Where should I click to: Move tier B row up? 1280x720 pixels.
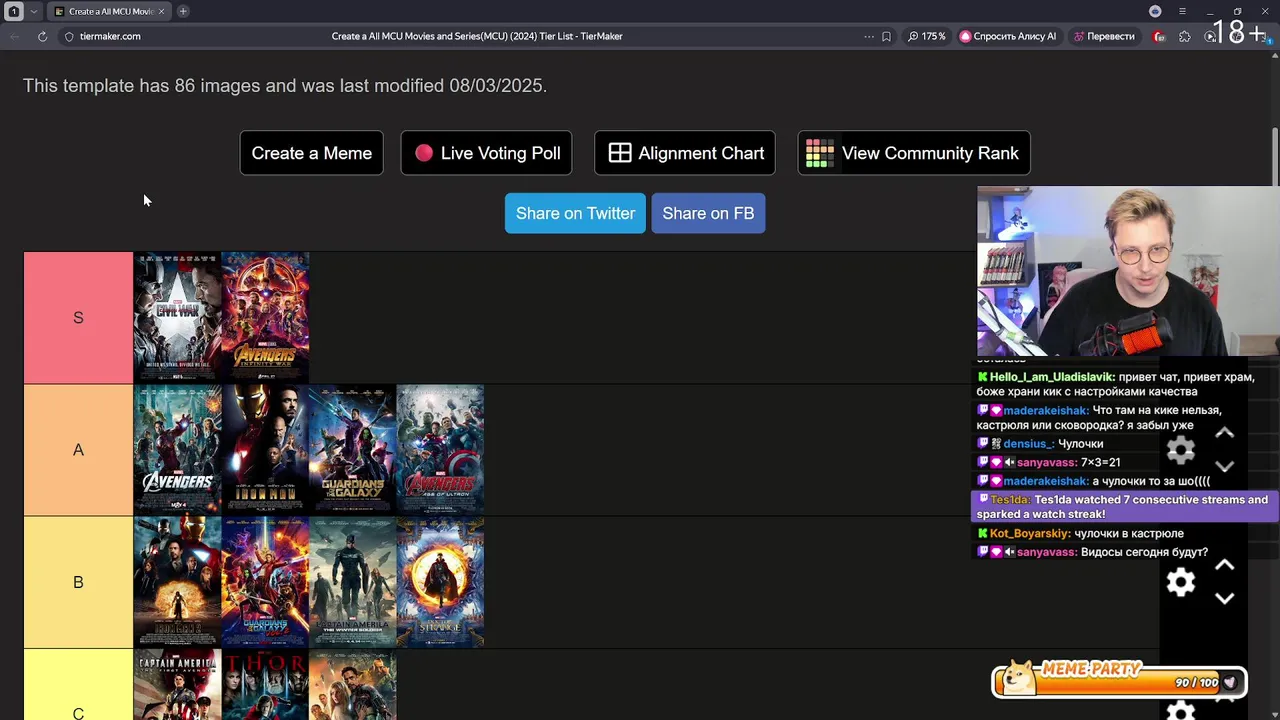(1225, 565)
